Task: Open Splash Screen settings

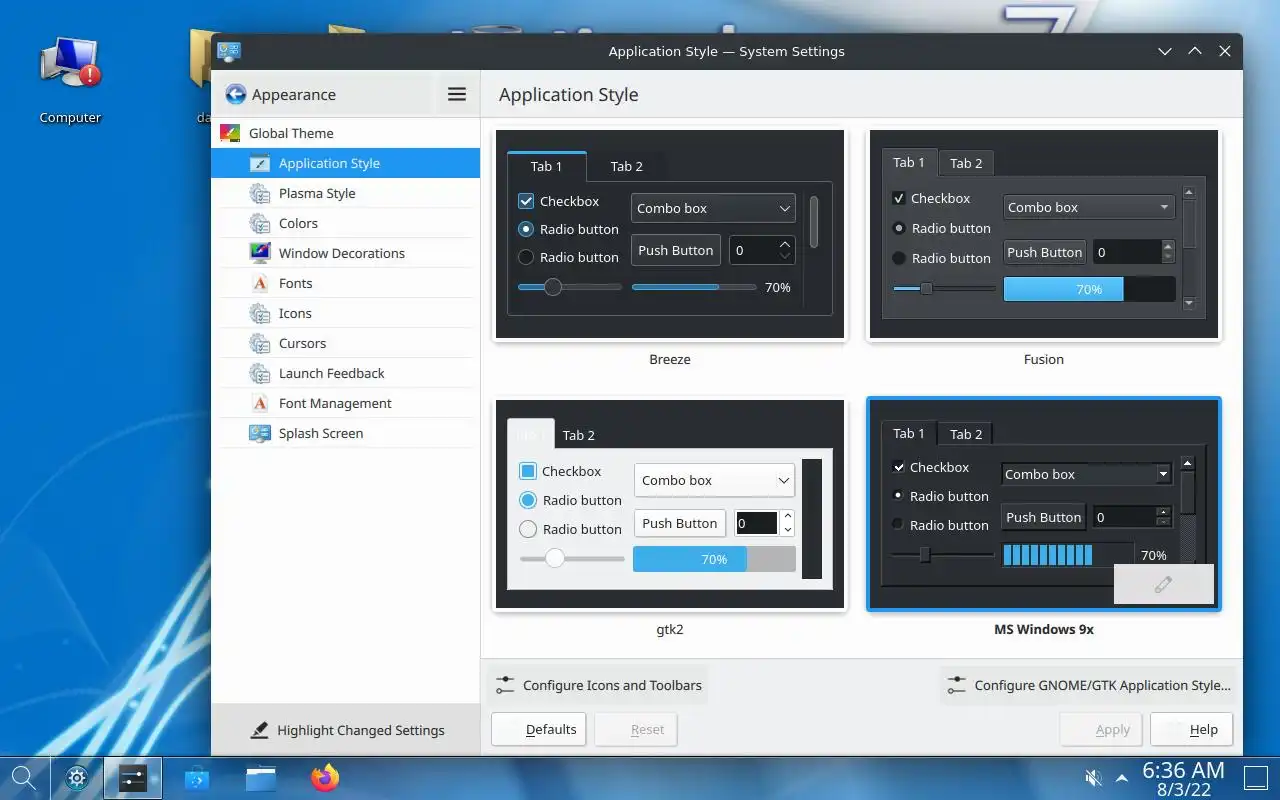Action: [345, 433]
